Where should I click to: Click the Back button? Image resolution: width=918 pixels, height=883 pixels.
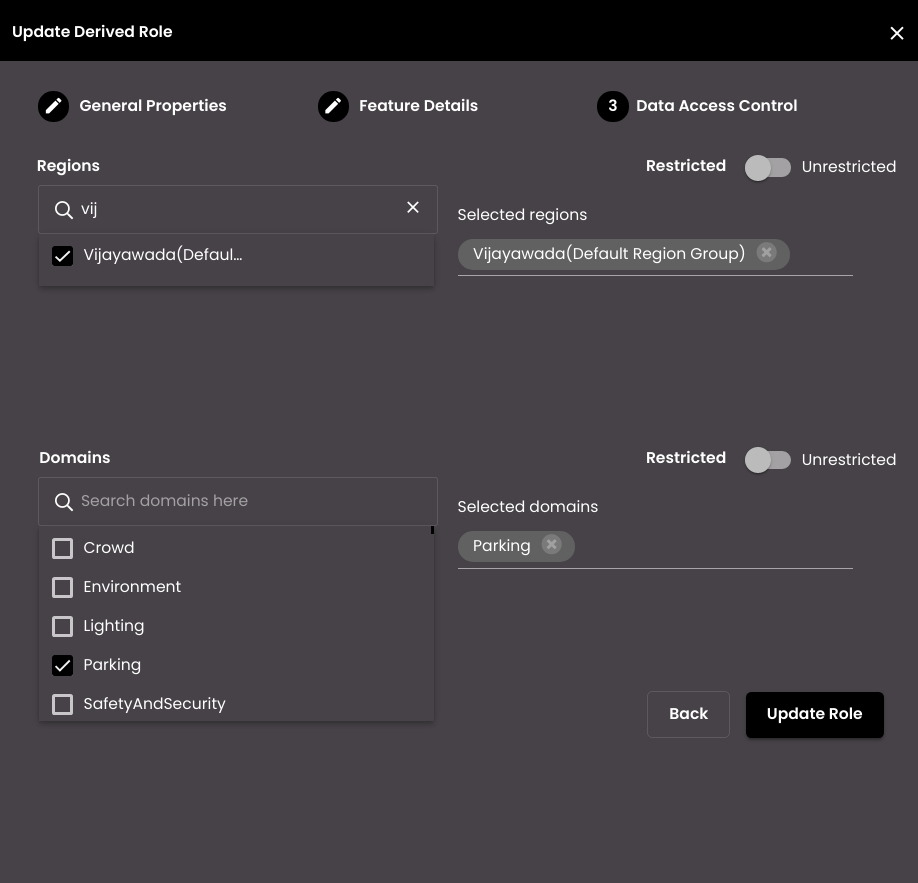click(688, 714)
